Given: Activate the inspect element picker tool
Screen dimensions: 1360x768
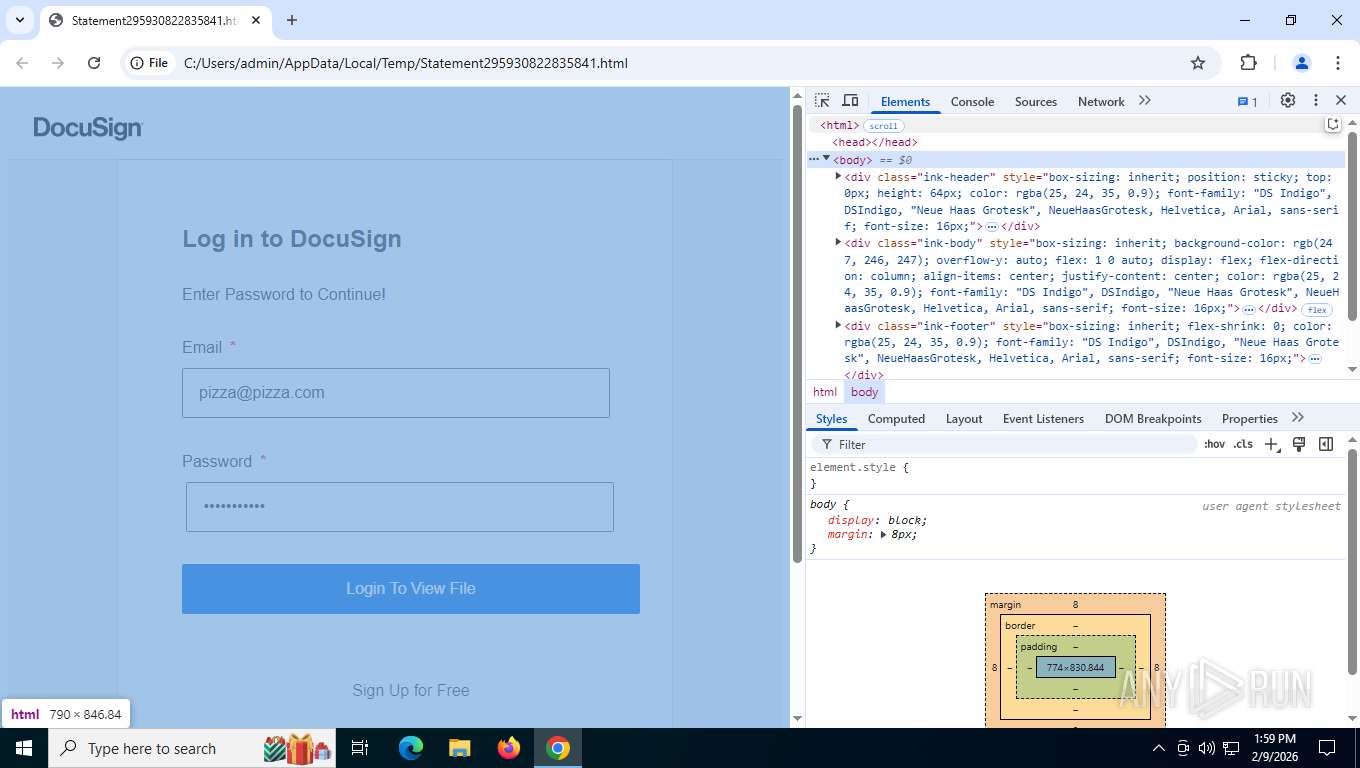Looking at the screenshot, I should click(822, 101).
